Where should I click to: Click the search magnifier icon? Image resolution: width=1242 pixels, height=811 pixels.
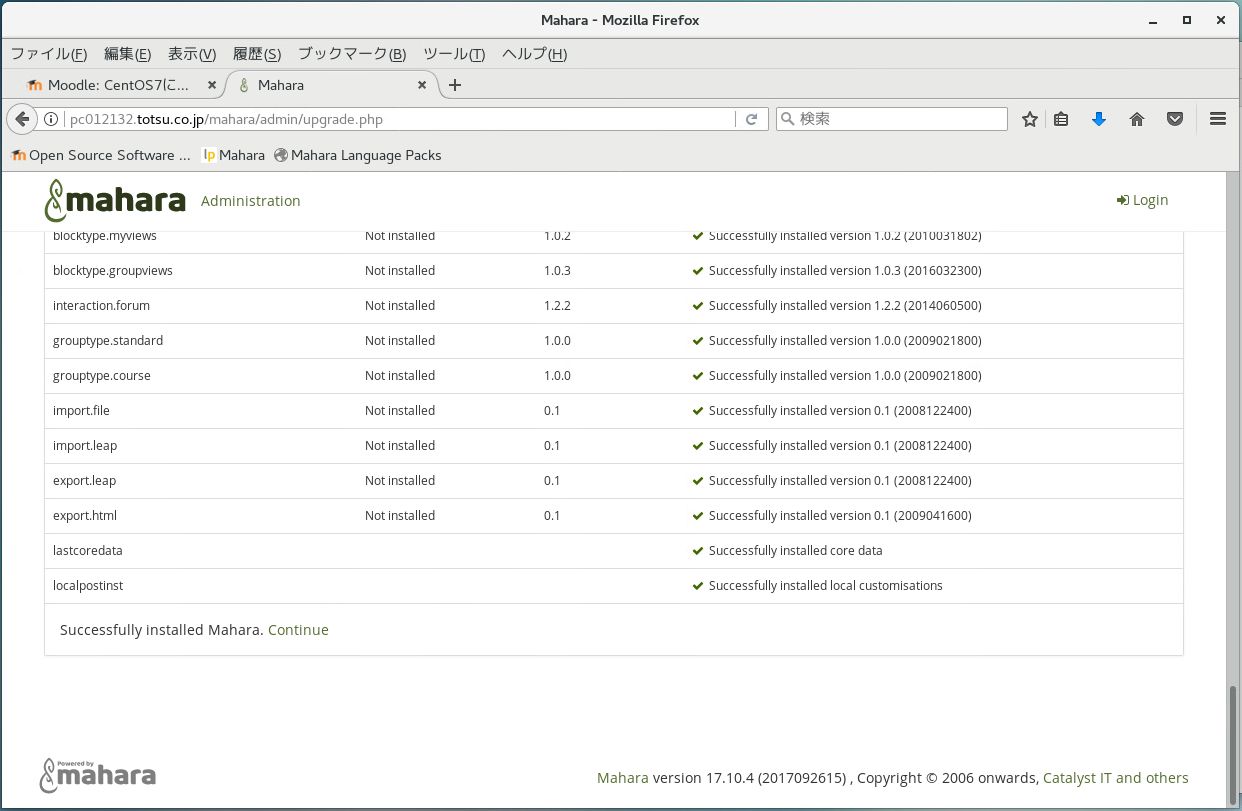pyautogui.click(x=788, y=119)
